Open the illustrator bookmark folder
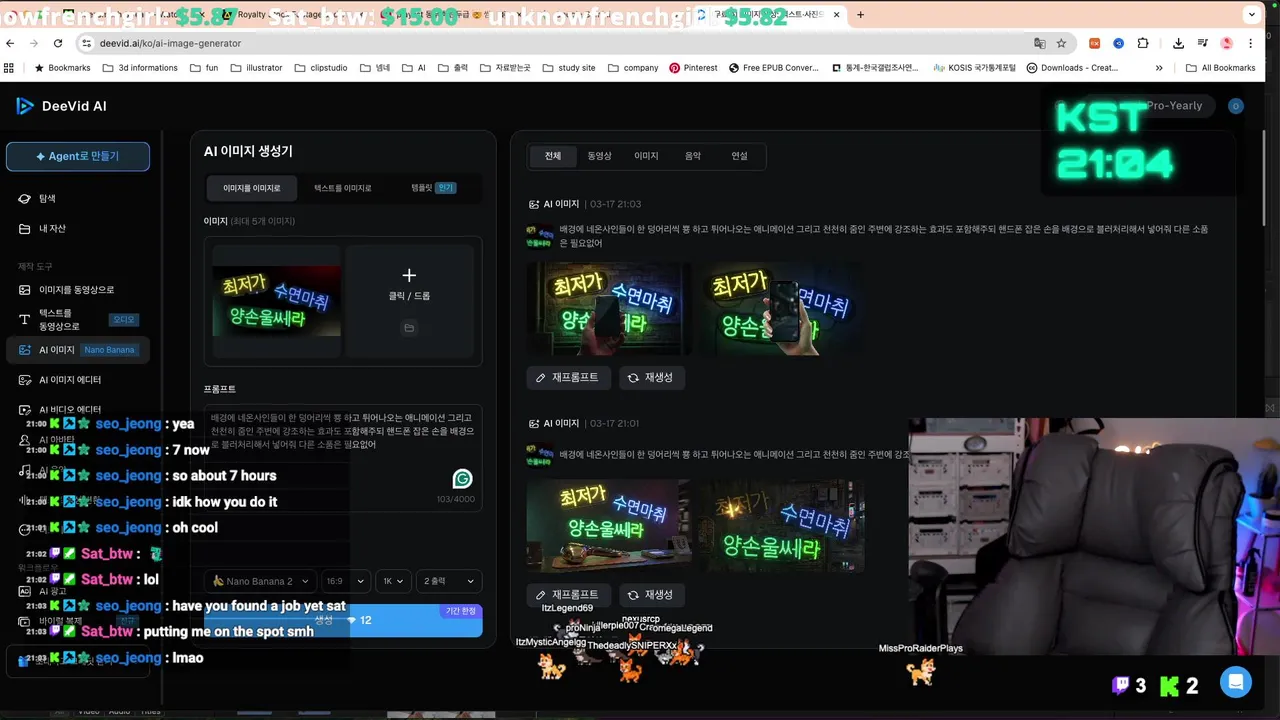This screenshot has height=720, width=1280. [x=256, y=68]
